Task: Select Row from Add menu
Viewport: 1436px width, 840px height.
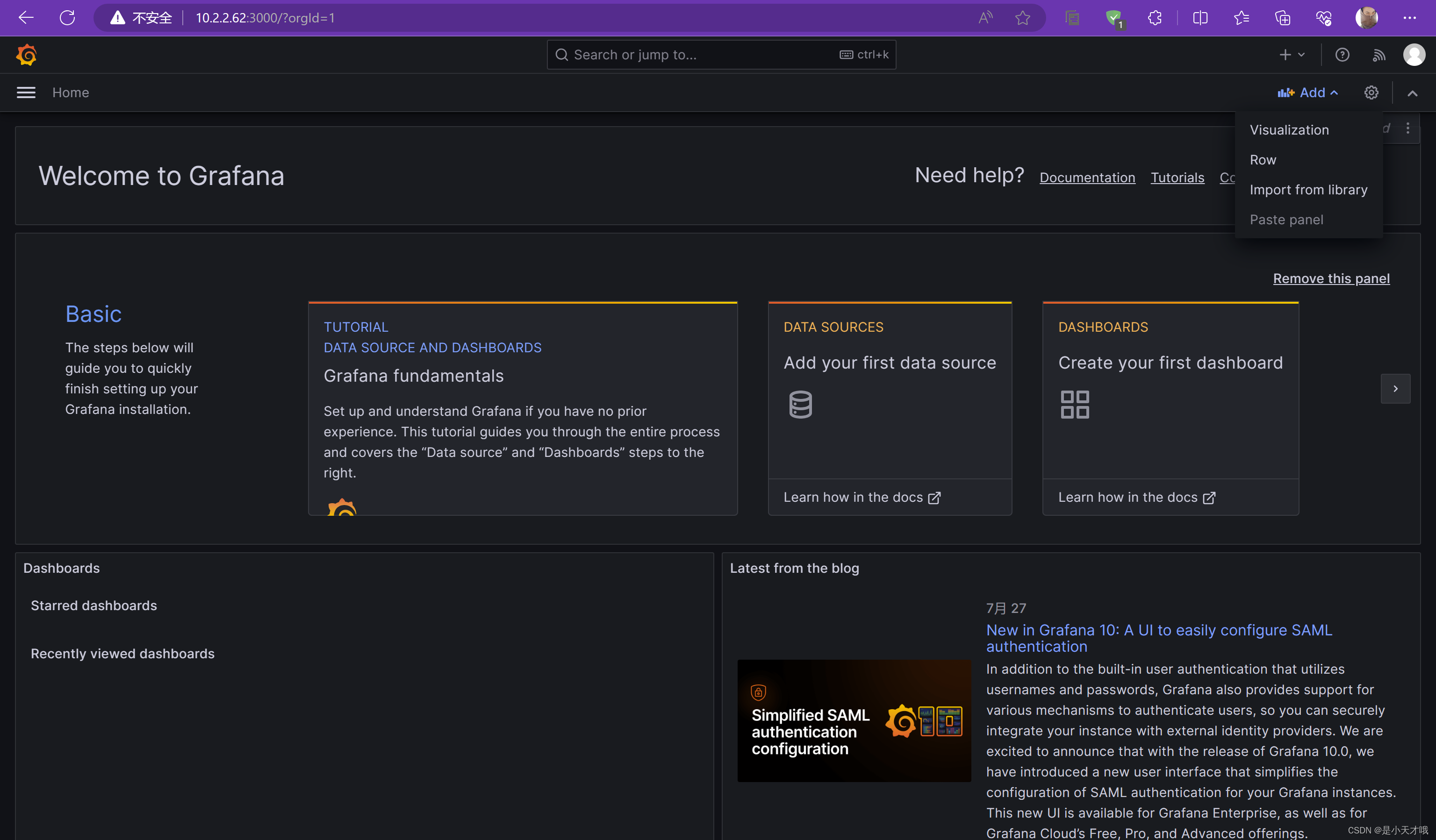Action: pos(1263,160)
